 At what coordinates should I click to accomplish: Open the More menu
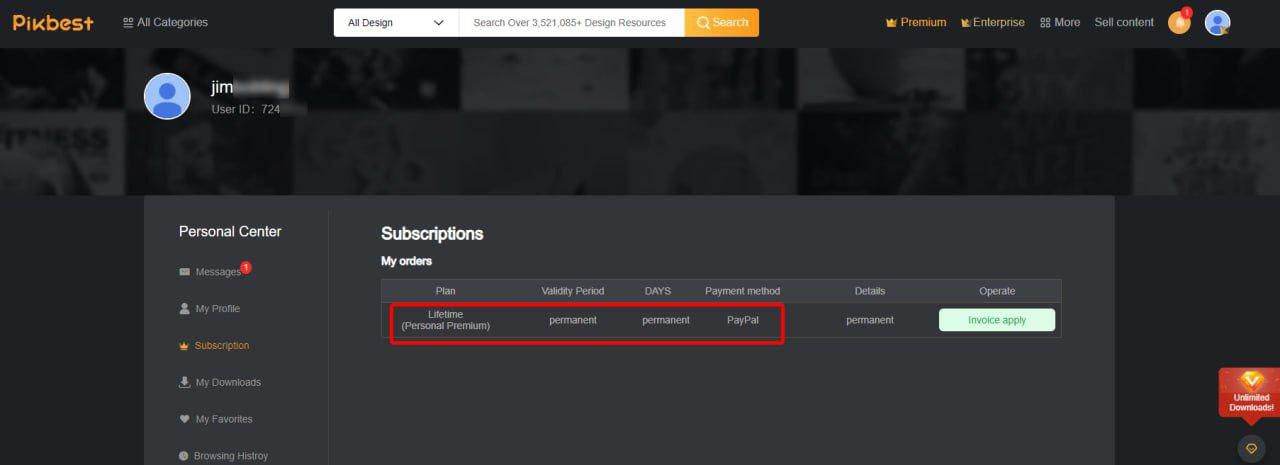tap(1060, 22)
